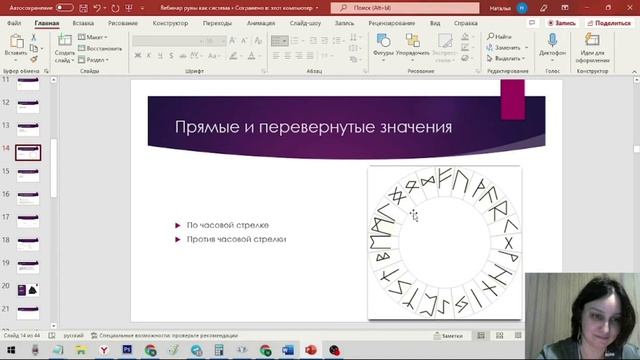Screen dimensions: 640x360
Task: Open Photoshop from the taskbar
Action: pos(127,350)
